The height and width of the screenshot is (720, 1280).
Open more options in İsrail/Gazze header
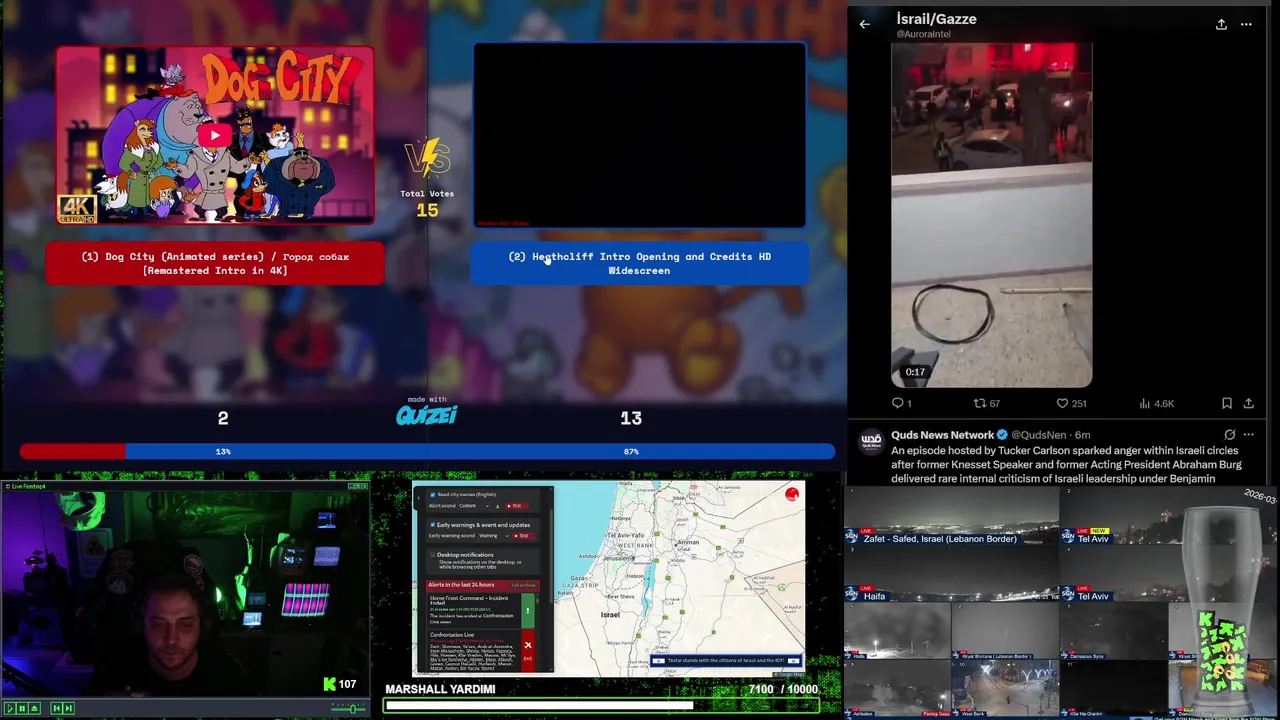tap(1246, 24)
